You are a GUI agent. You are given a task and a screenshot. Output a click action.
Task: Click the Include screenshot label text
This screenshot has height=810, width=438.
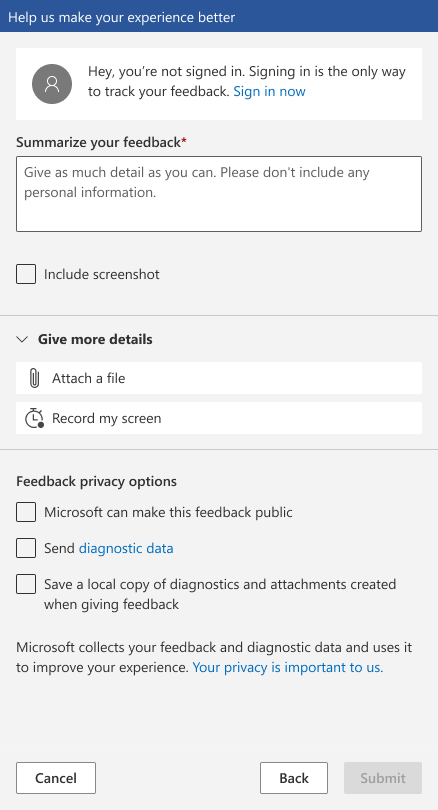(x=102, y=274)
